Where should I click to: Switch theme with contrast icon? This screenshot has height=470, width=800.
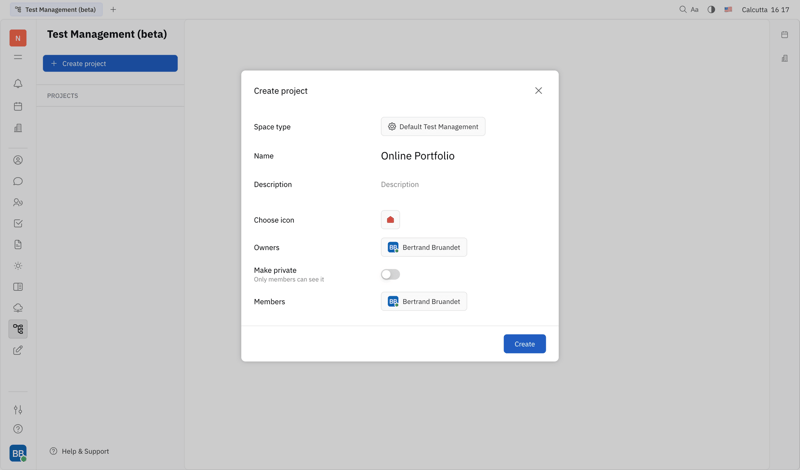point(711,10)
